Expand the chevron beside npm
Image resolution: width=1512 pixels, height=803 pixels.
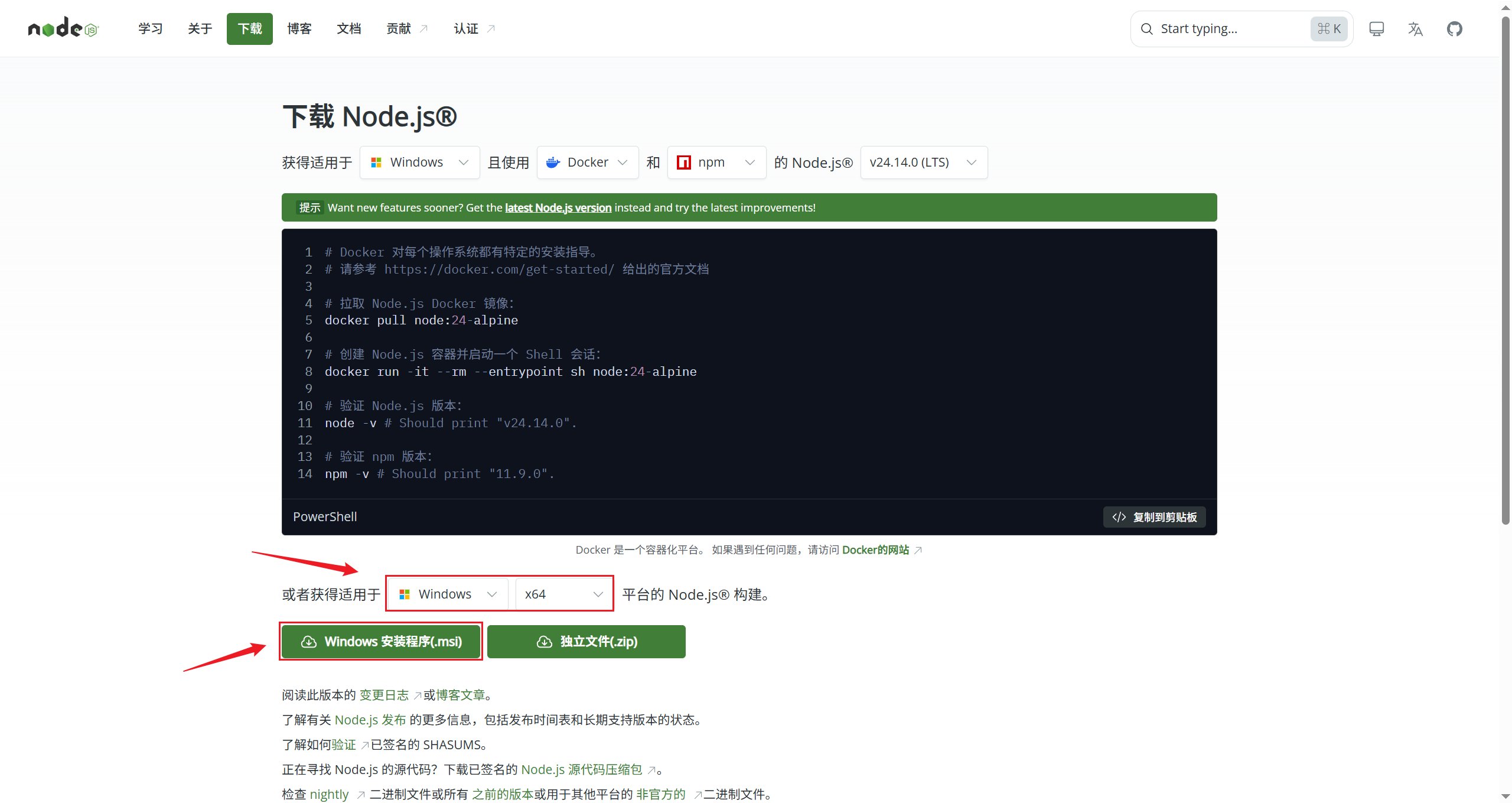click(x=750, y=162)
